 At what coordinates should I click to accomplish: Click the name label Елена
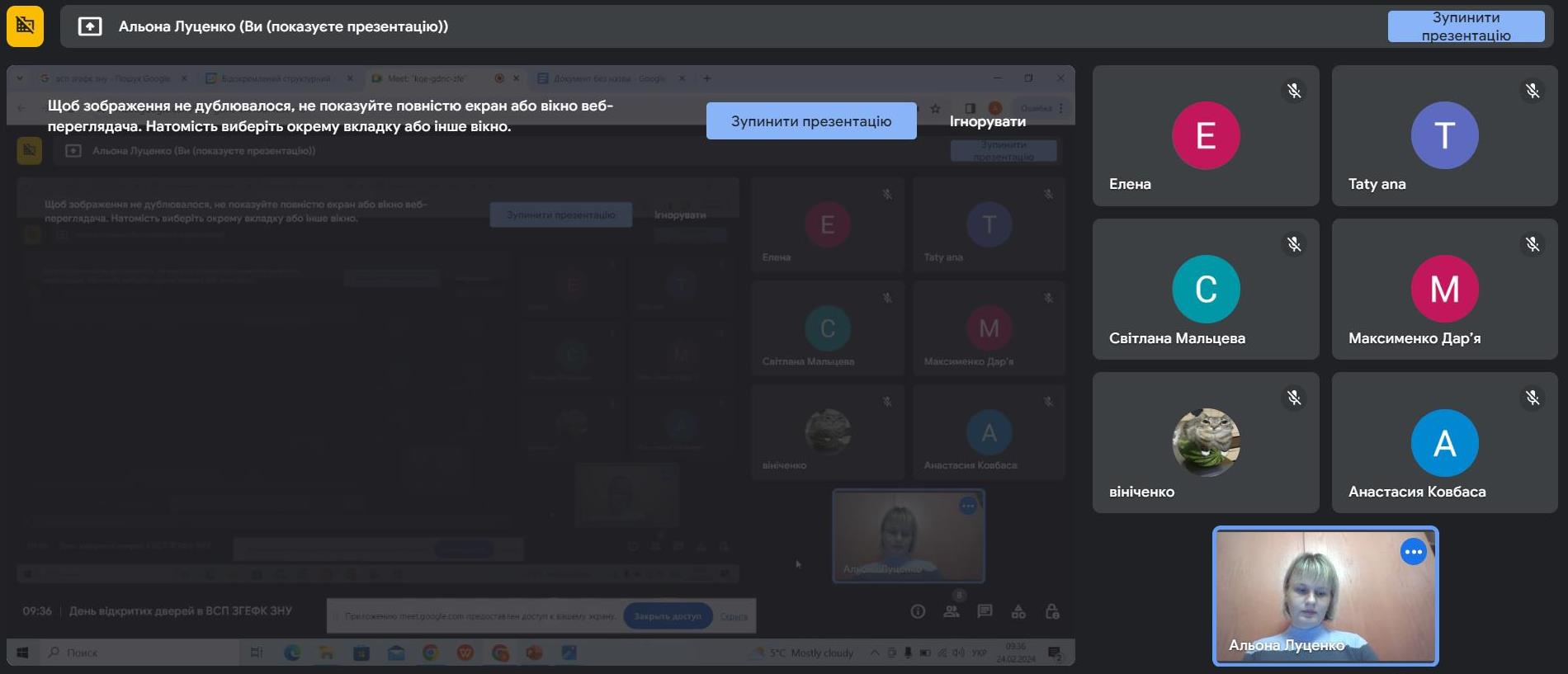[x=1130, y=184]
